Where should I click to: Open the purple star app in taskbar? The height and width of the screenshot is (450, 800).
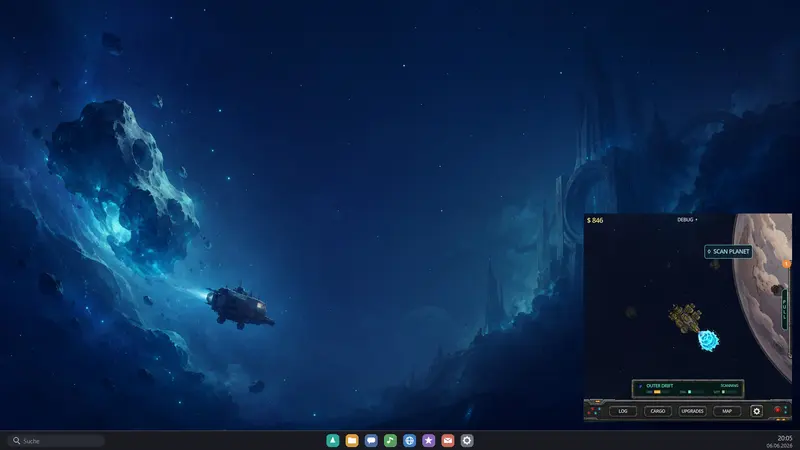point(429,440)
